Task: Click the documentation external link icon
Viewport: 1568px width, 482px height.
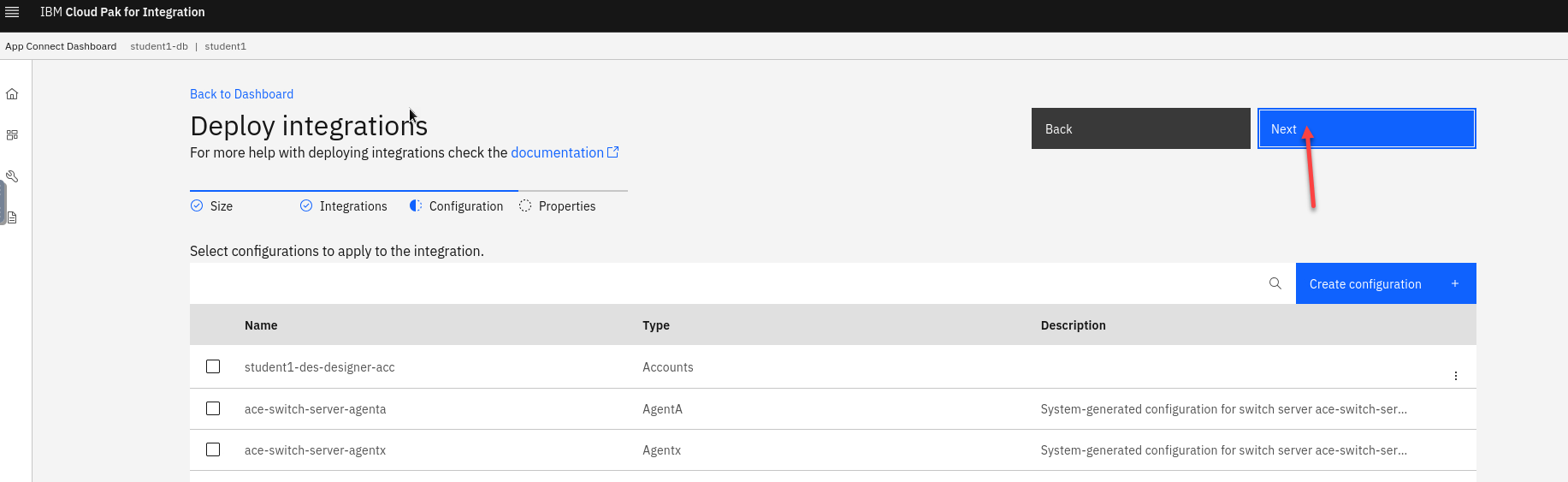Action: 612,152
